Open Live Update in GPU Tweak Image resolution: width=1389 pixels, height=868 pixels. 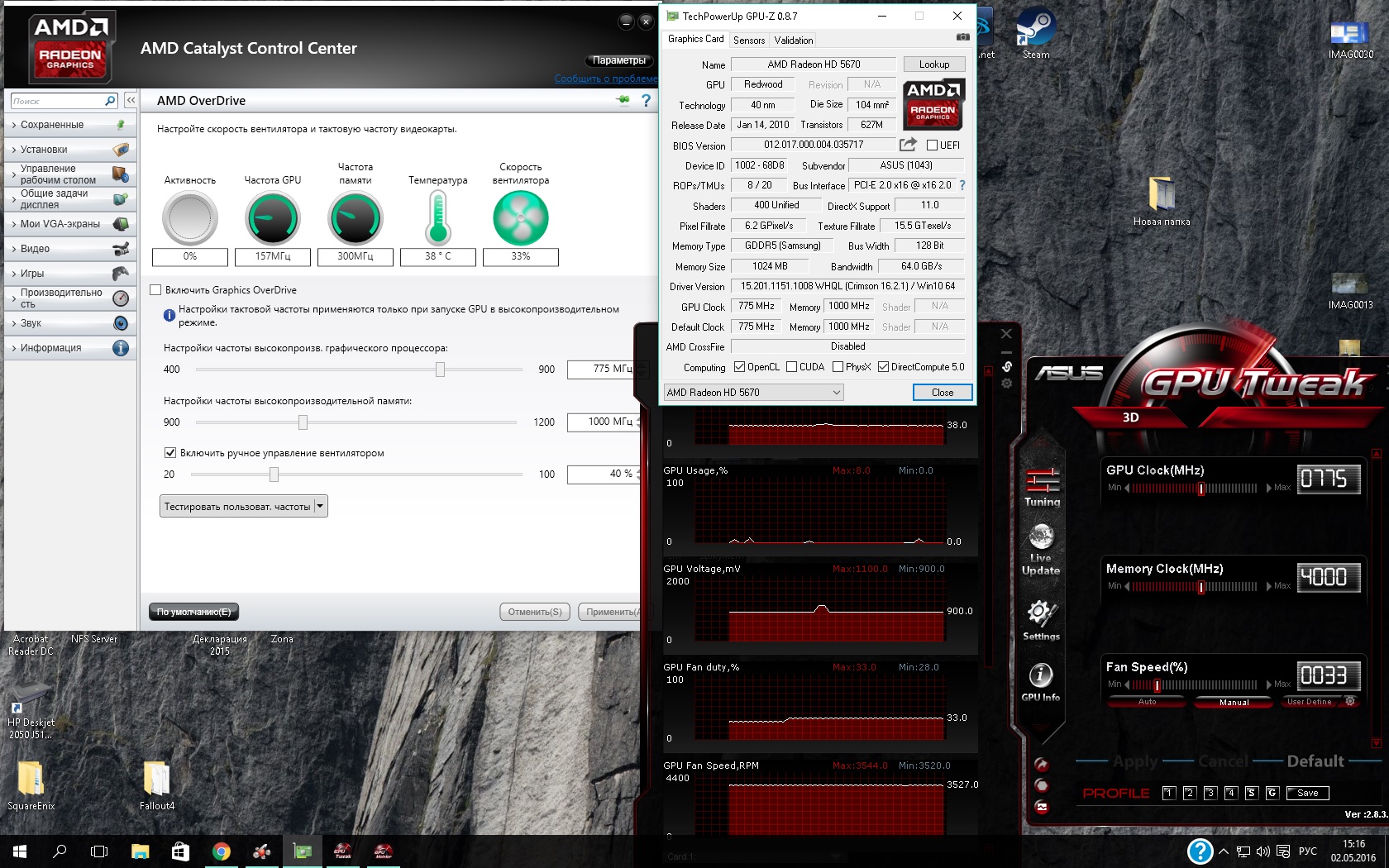(1041, 550)
